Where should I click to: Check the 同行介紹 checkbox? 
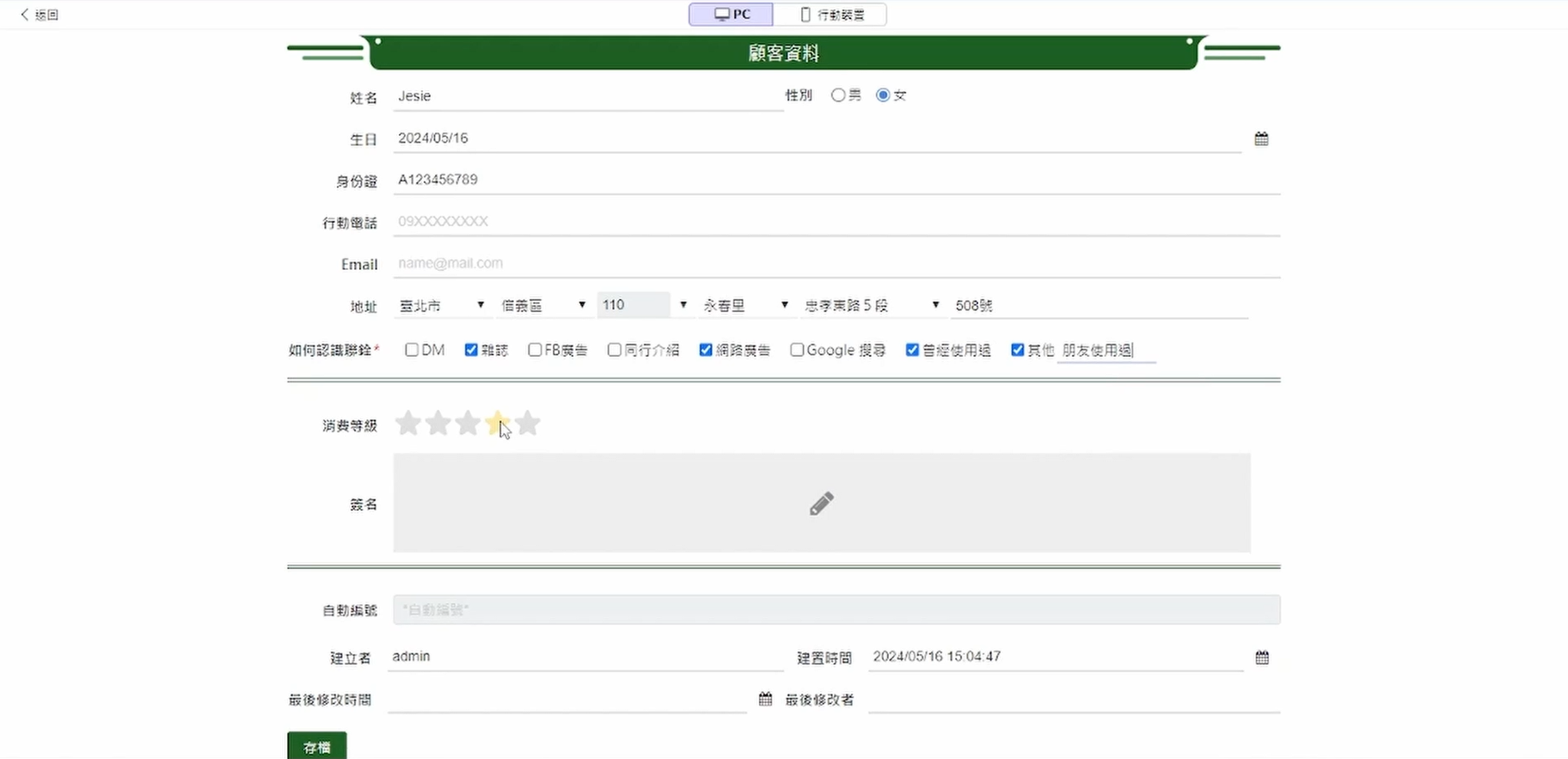[x=614, y=350]
